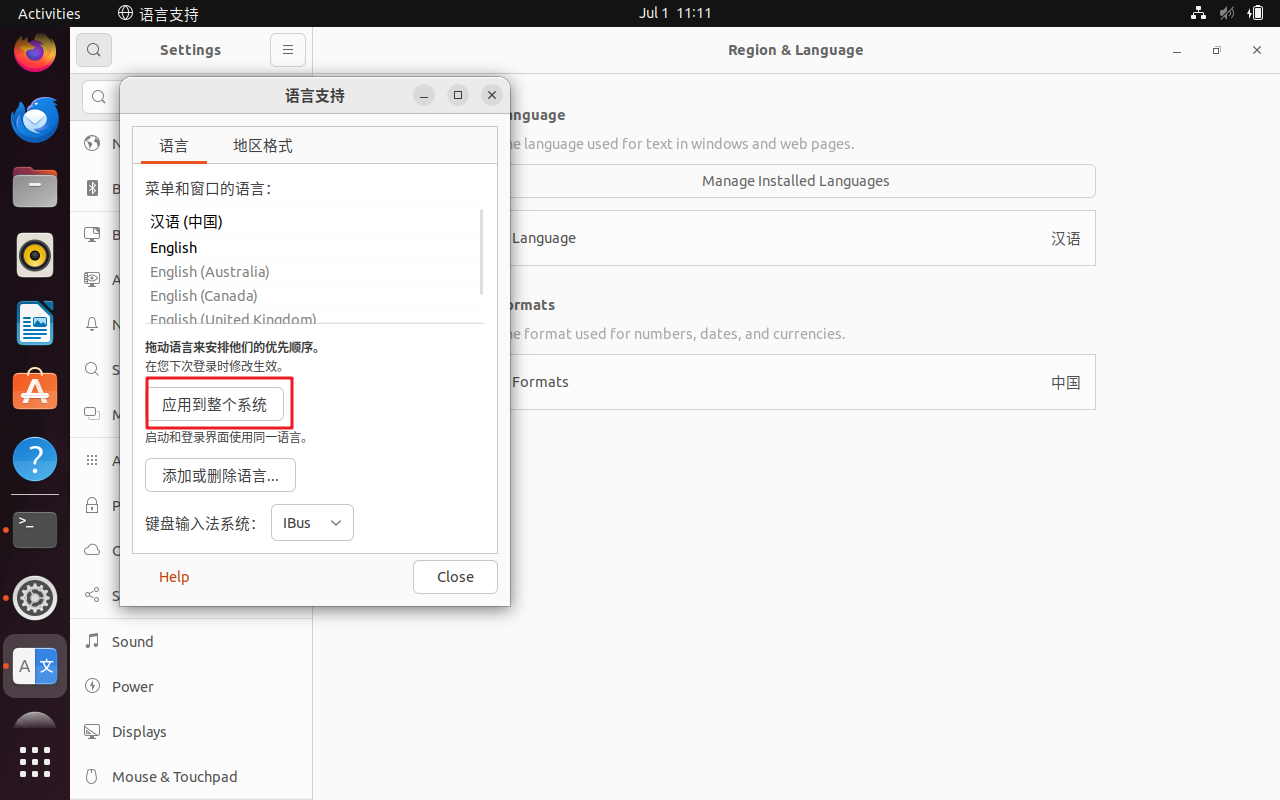Open the Help link in dialog

pyautogui.click(x=174, y=577)
